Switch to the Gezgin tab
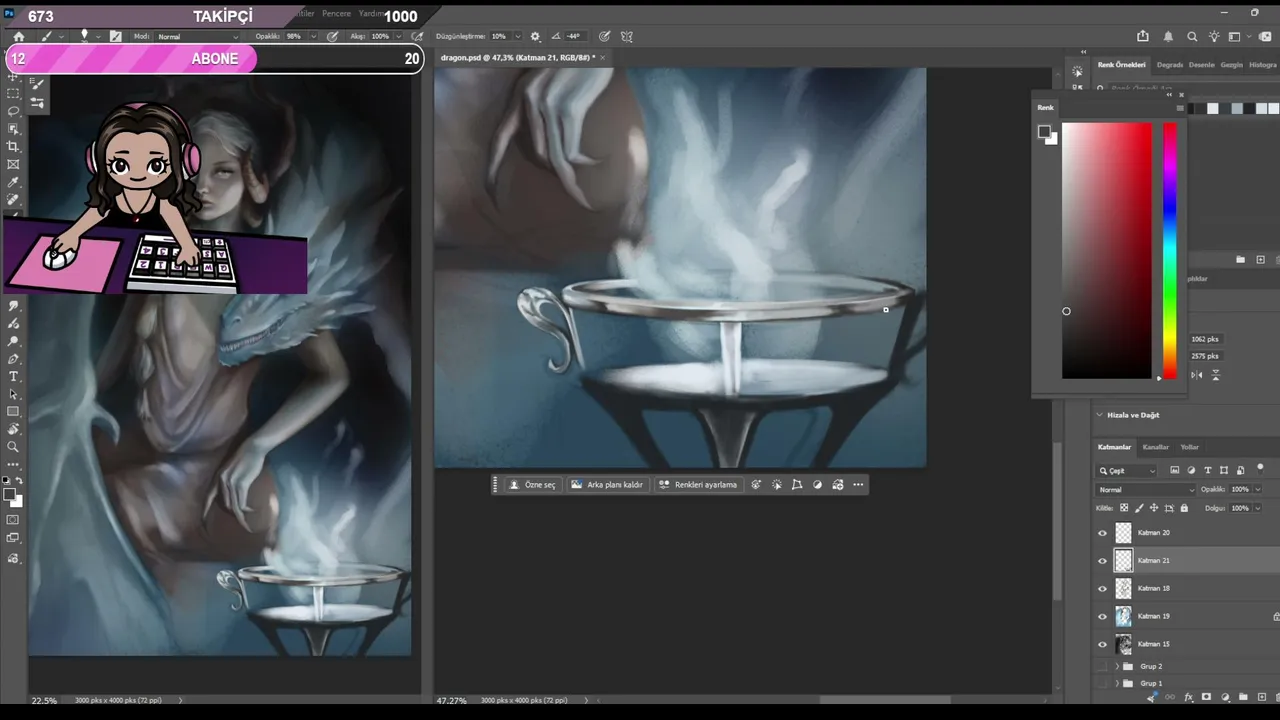The image size is (1280, 720). pos(1231,65)
